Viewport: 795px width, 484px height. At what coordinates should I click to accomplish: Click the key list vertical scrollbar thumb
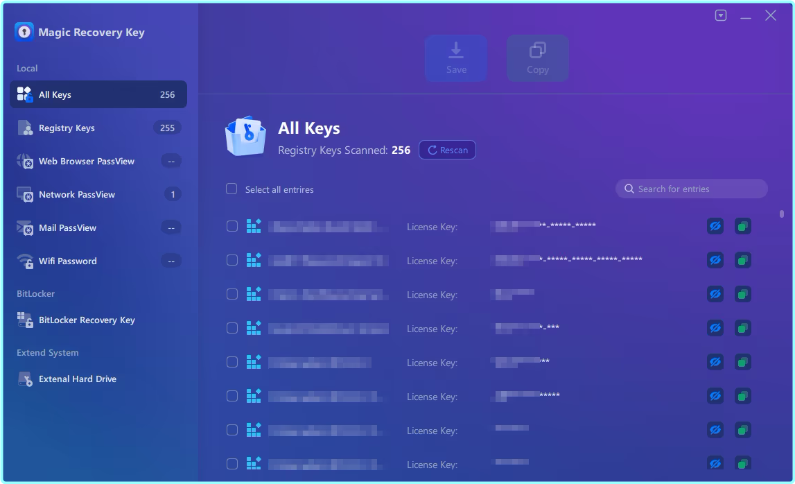[781, 214]
